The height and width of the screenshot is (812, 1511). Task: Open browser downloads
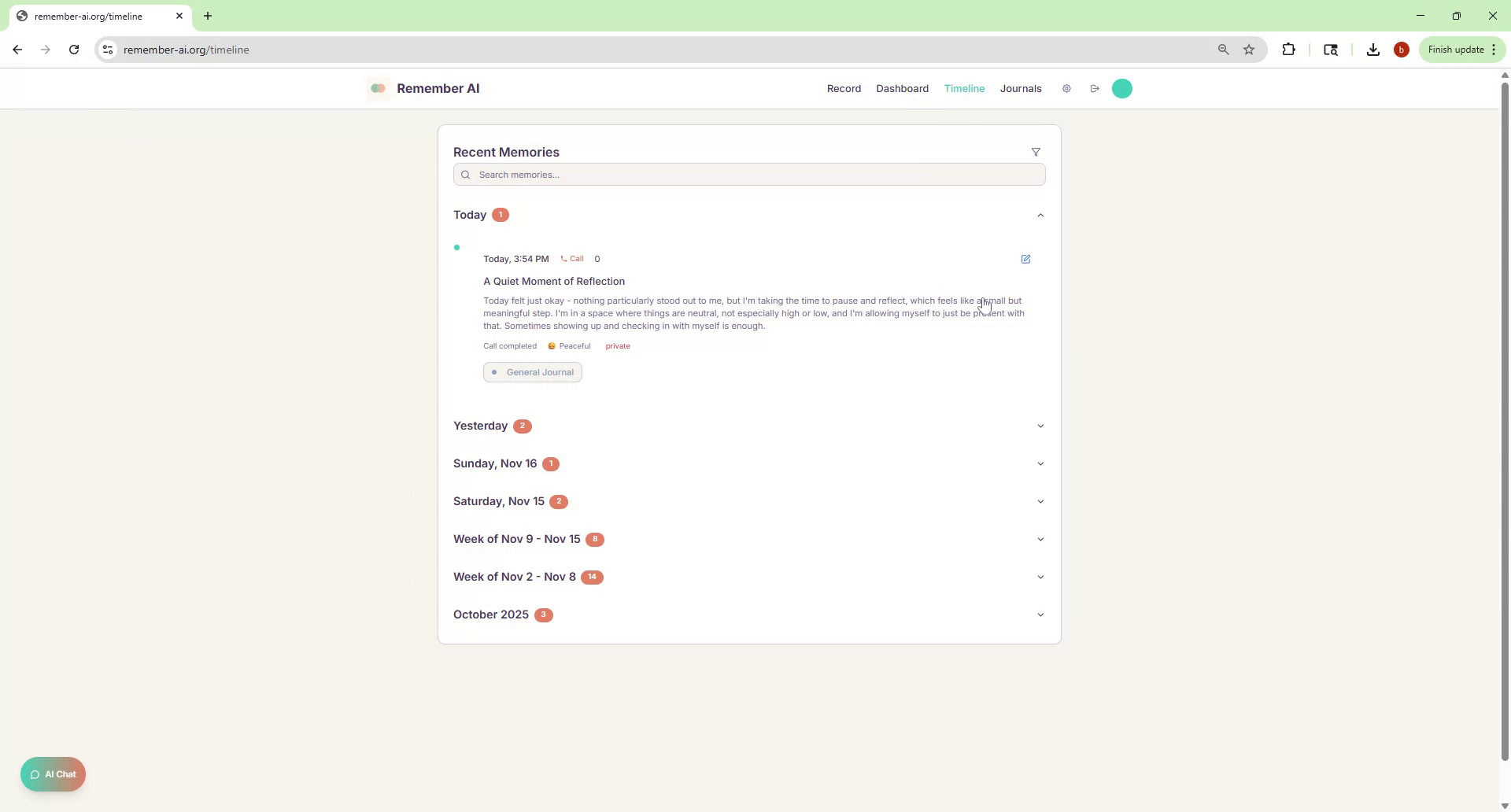1372,49
